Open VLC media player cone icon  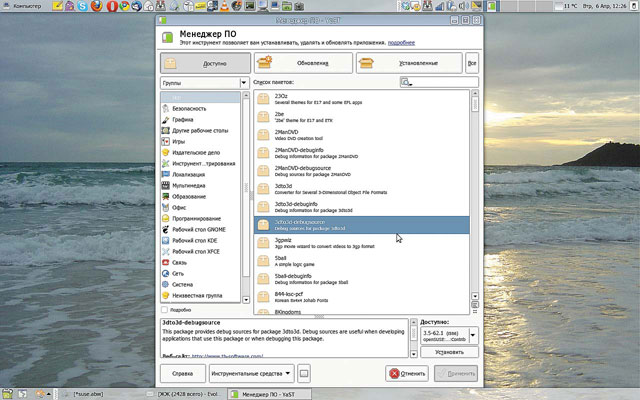point(224,6)
